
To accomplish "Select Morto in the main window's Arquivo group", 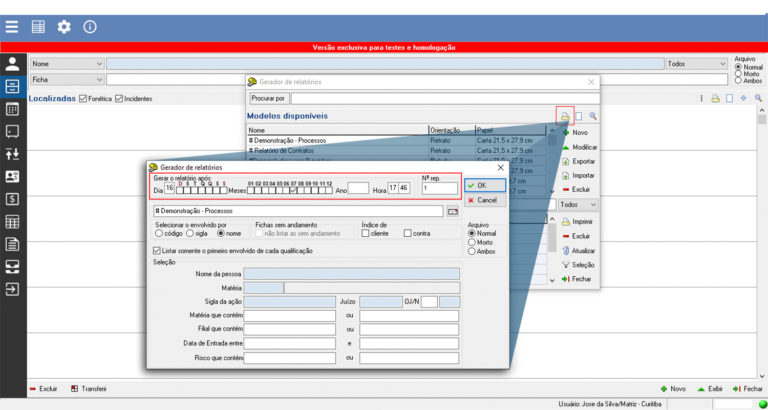I will tap(739, 74).
